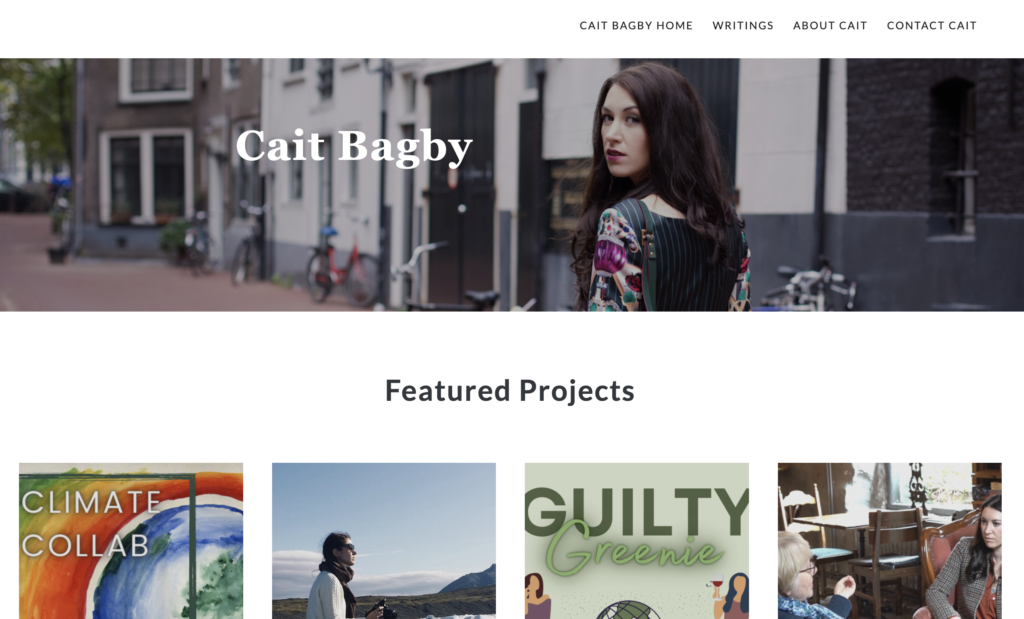This screenshot has height=619, width=1024.
Task: Open the Contact Cait page
Action: (931, 25)
